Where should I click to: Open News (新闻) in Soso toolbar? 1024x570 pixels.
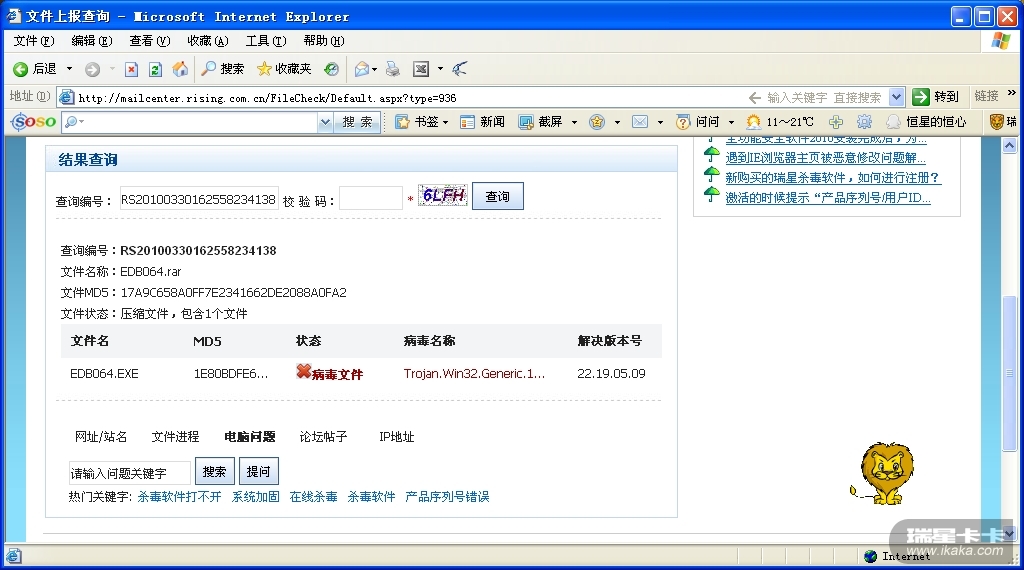pyautogui.click(x=483, y=121)
